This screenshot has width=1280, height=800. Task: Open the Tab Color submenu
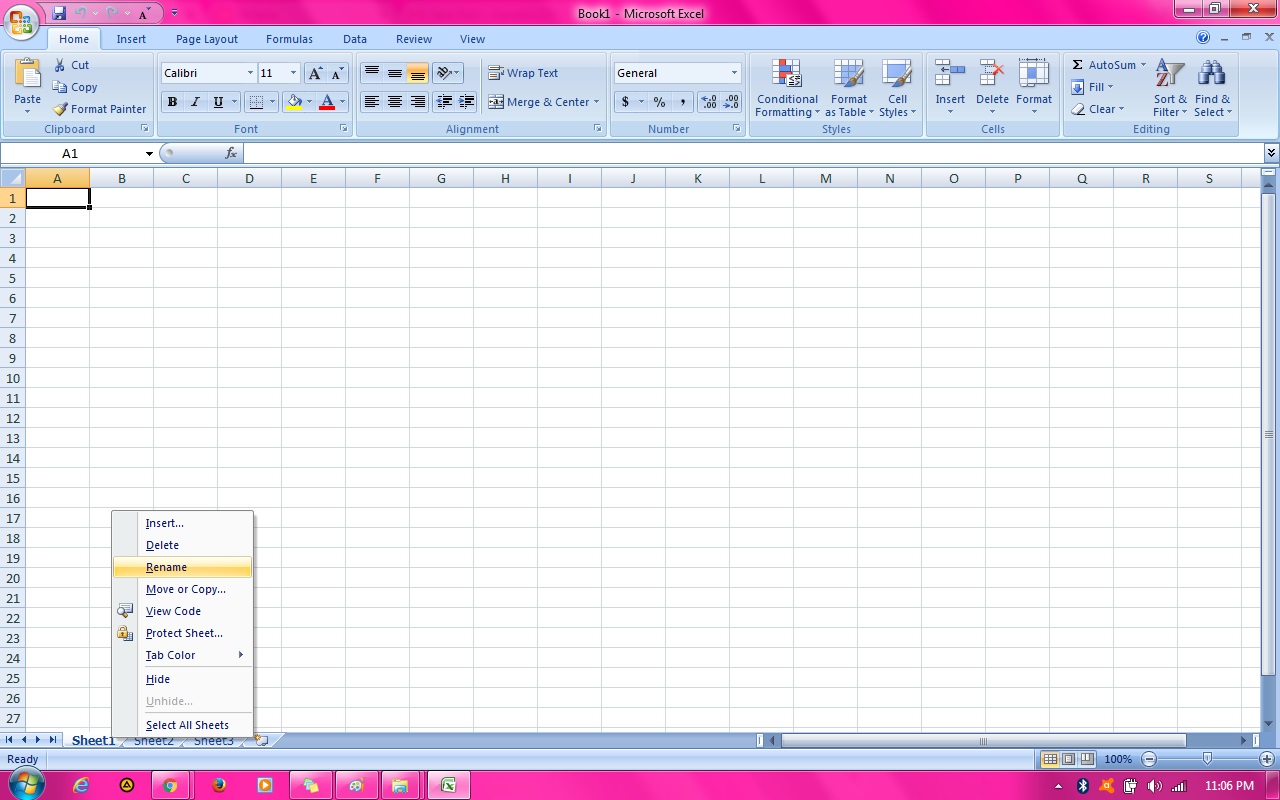182,655
